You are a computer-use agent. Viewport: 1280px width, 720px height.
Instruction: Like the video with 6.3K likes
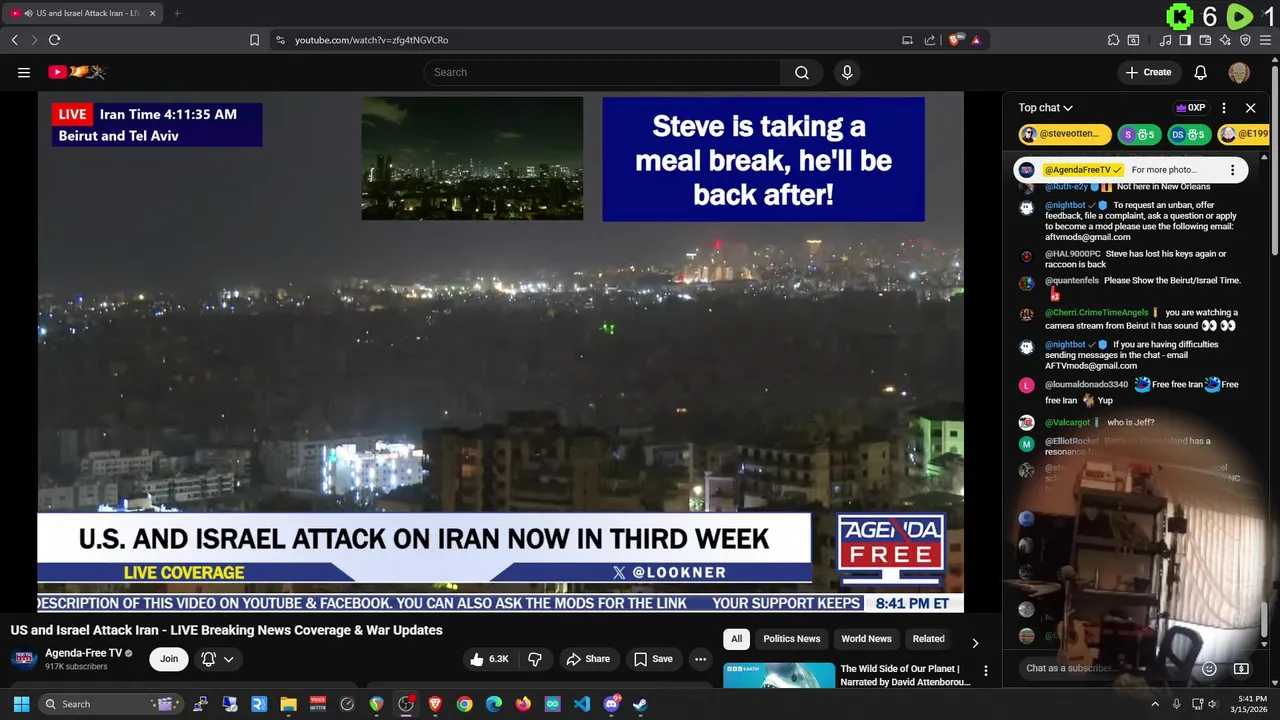[489, 659]
